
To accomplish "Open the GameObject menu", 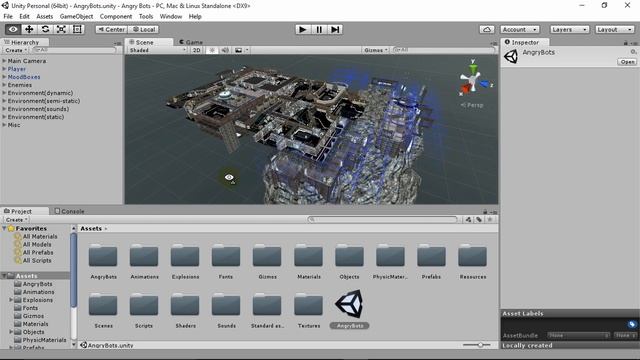I will tap(76, 16).
